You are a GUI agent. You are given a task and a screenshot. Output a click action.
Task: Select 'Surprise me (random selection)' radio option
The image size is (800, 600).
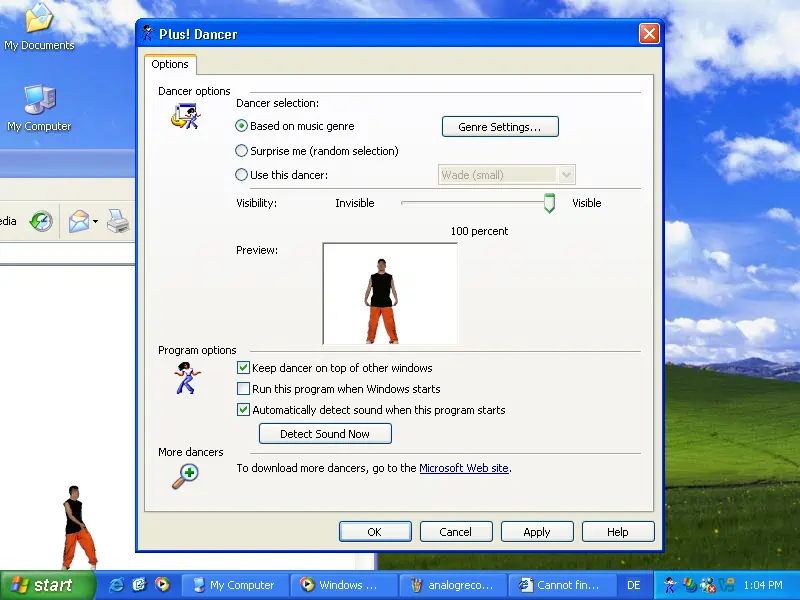coord(242,151)
